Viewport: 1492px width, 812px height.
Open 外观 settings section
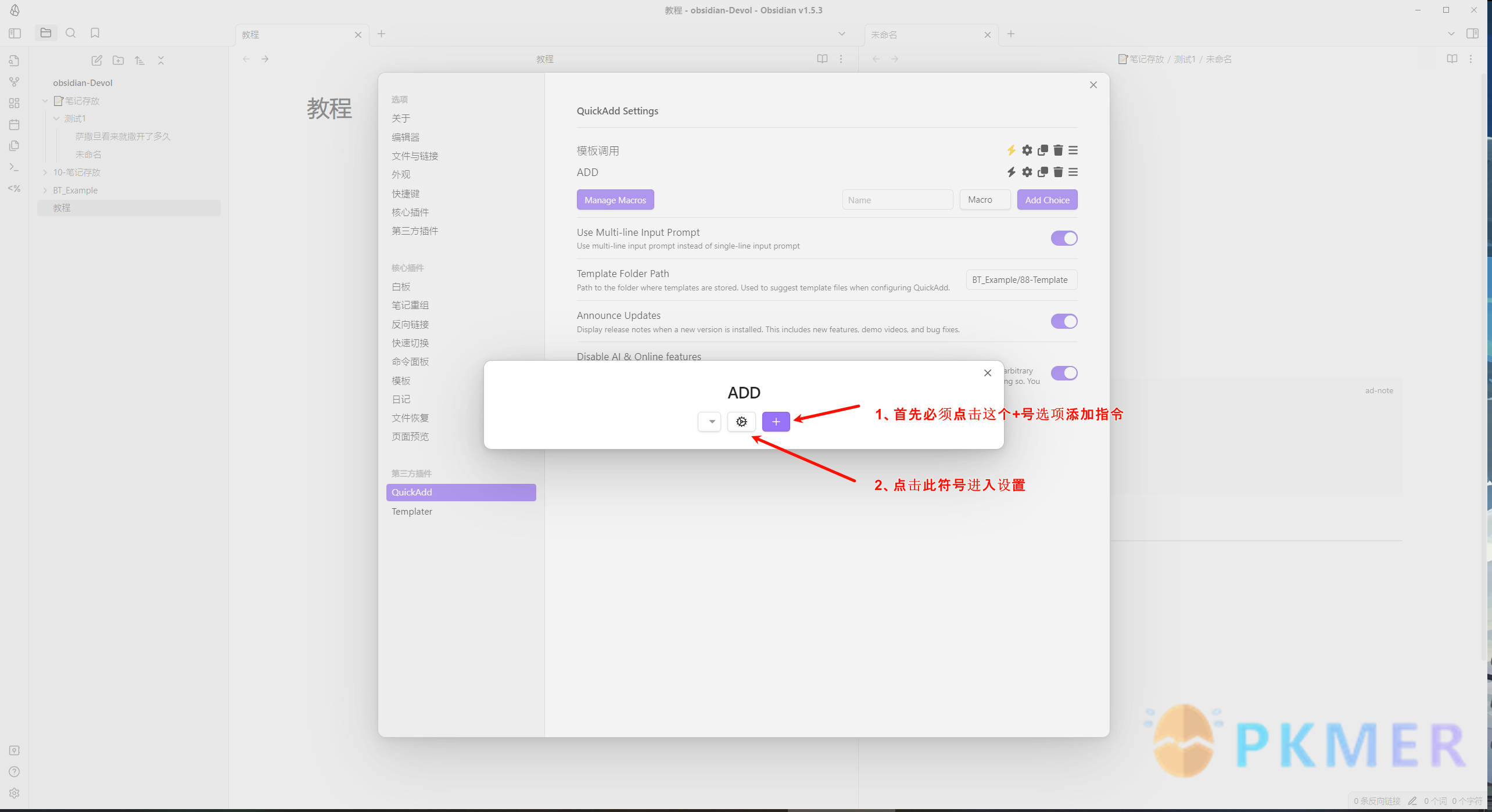click(401, 174)
